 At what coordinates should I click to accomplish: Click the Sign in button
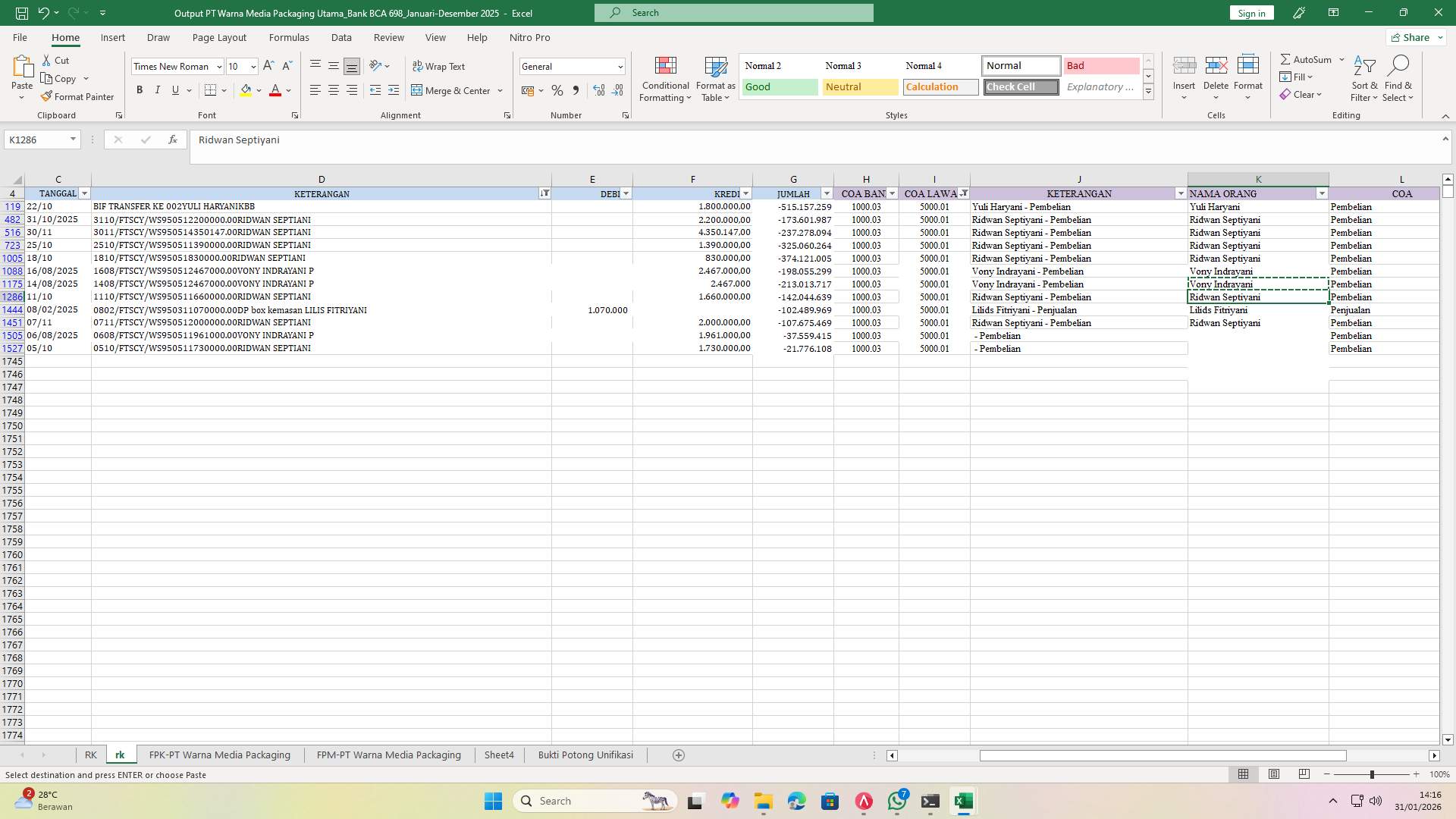pyautogui.click(x=1250, y=13)
